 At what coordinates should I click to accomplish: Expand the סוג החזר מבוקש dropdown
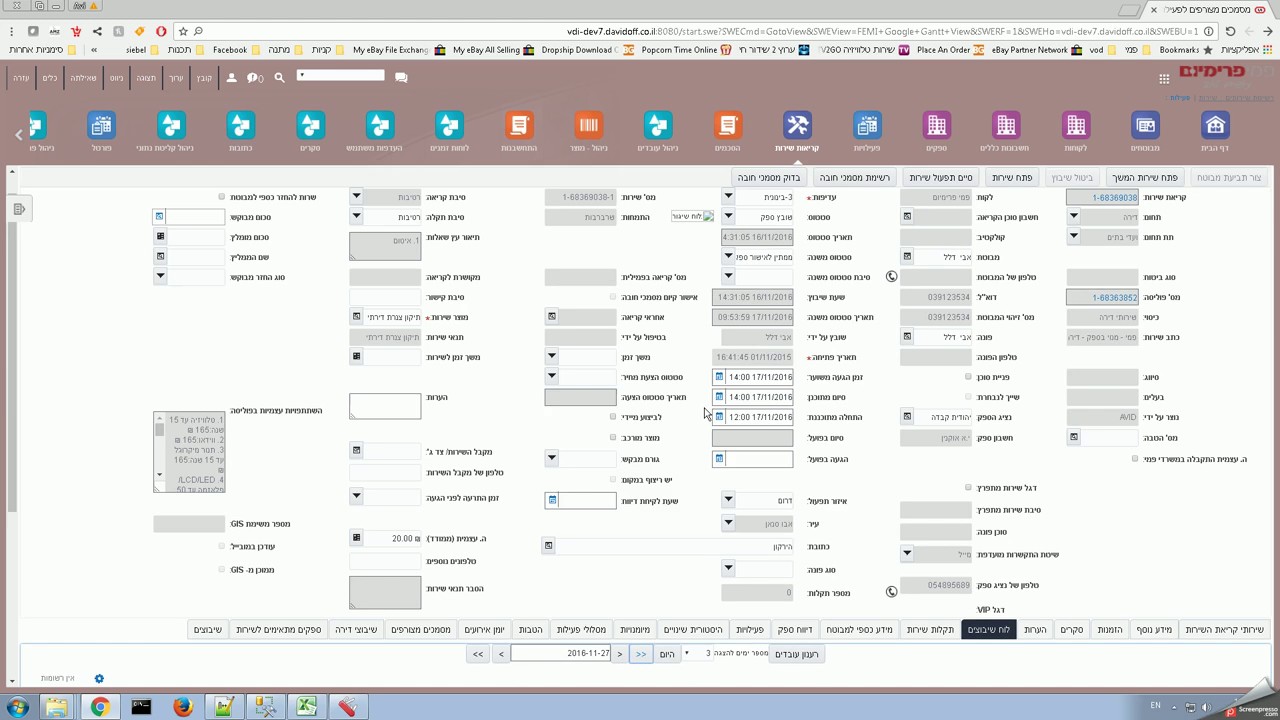(160, 276)
